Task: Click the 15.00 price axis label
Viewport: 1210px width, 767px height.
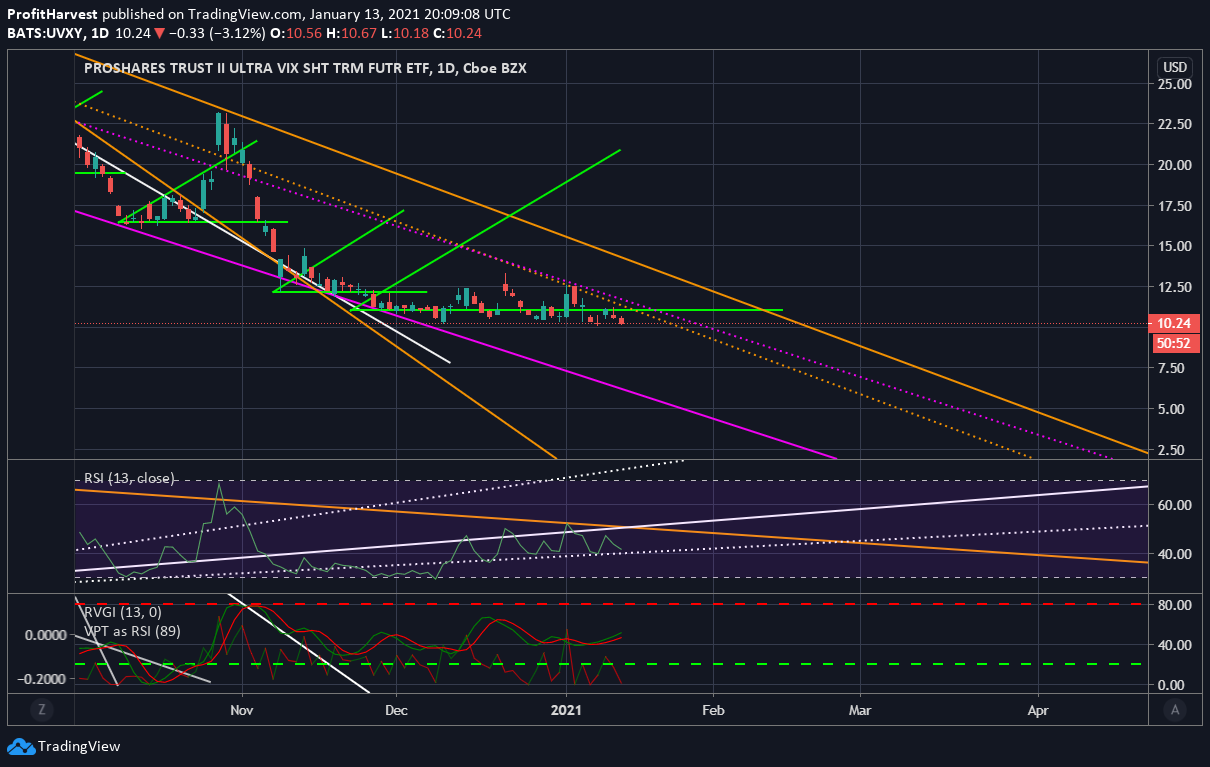Action: coord(1175,246)
